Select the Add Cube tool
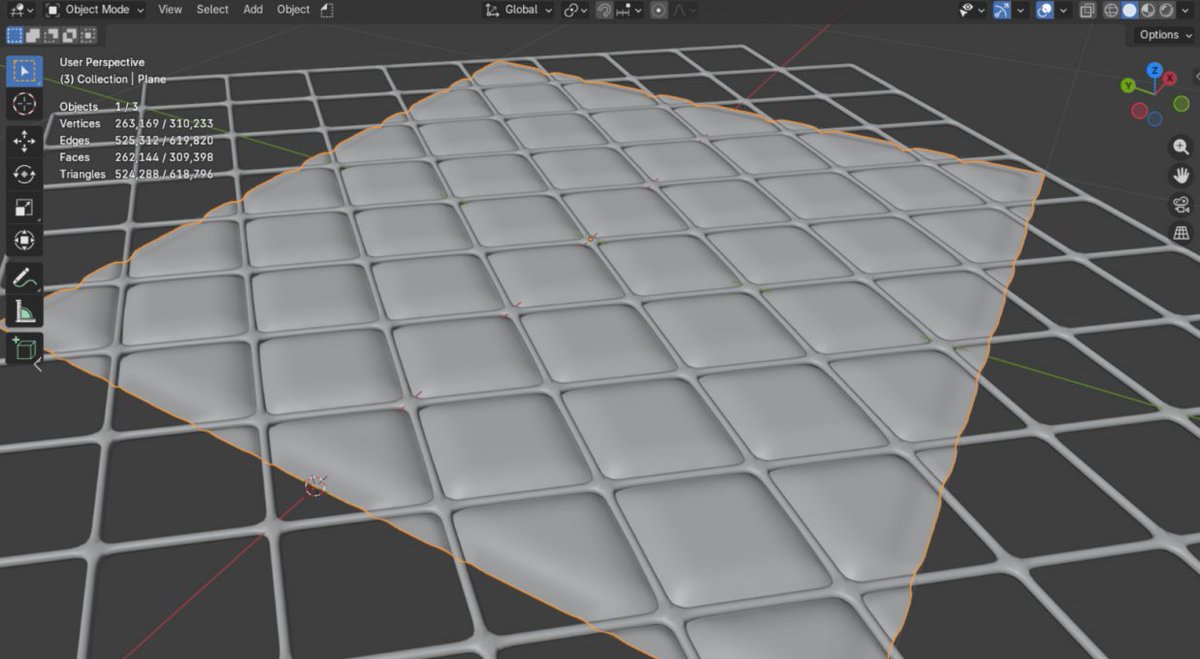This screenshot has width=1200, height=659. tap(25, 348)
